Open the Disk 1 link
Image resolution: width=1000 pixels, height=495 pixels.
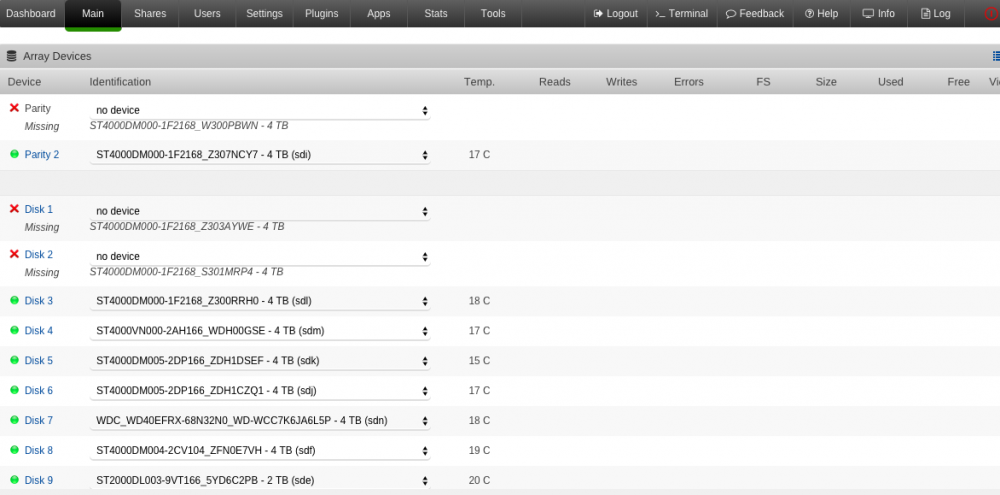tap(38, 209)
